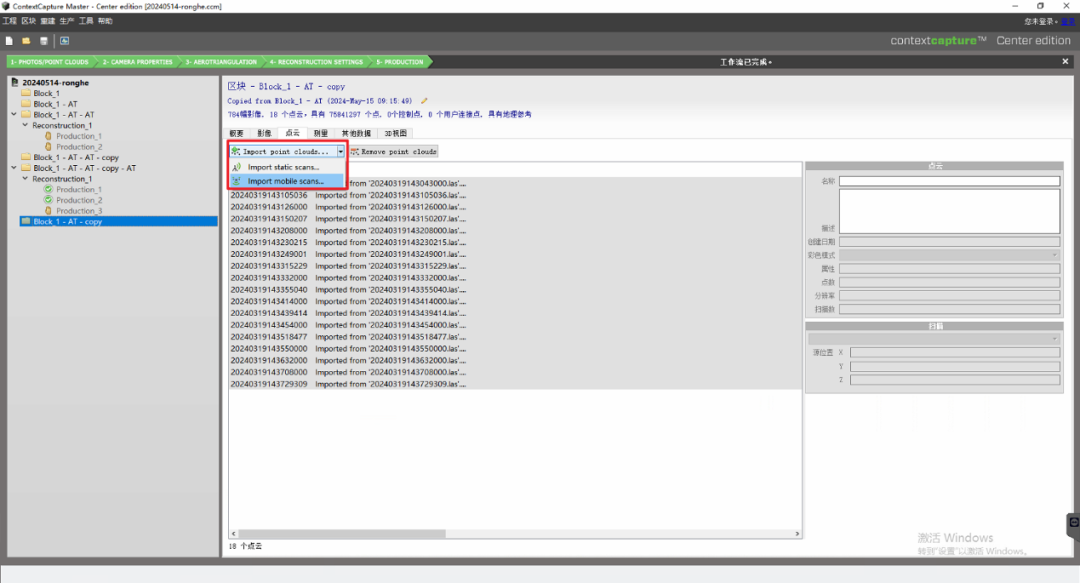Open the combo box under the 扫描 header
Image resolution: width=1080 pixels, height=583 pixels.
coord(934,338)
